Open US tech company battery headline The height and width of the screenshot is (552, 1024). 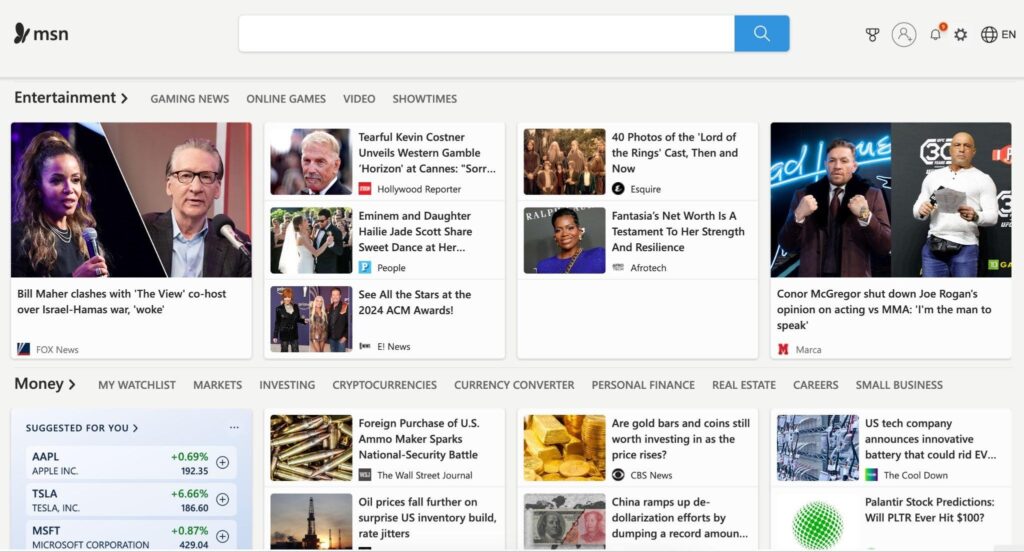coord(931,438)
